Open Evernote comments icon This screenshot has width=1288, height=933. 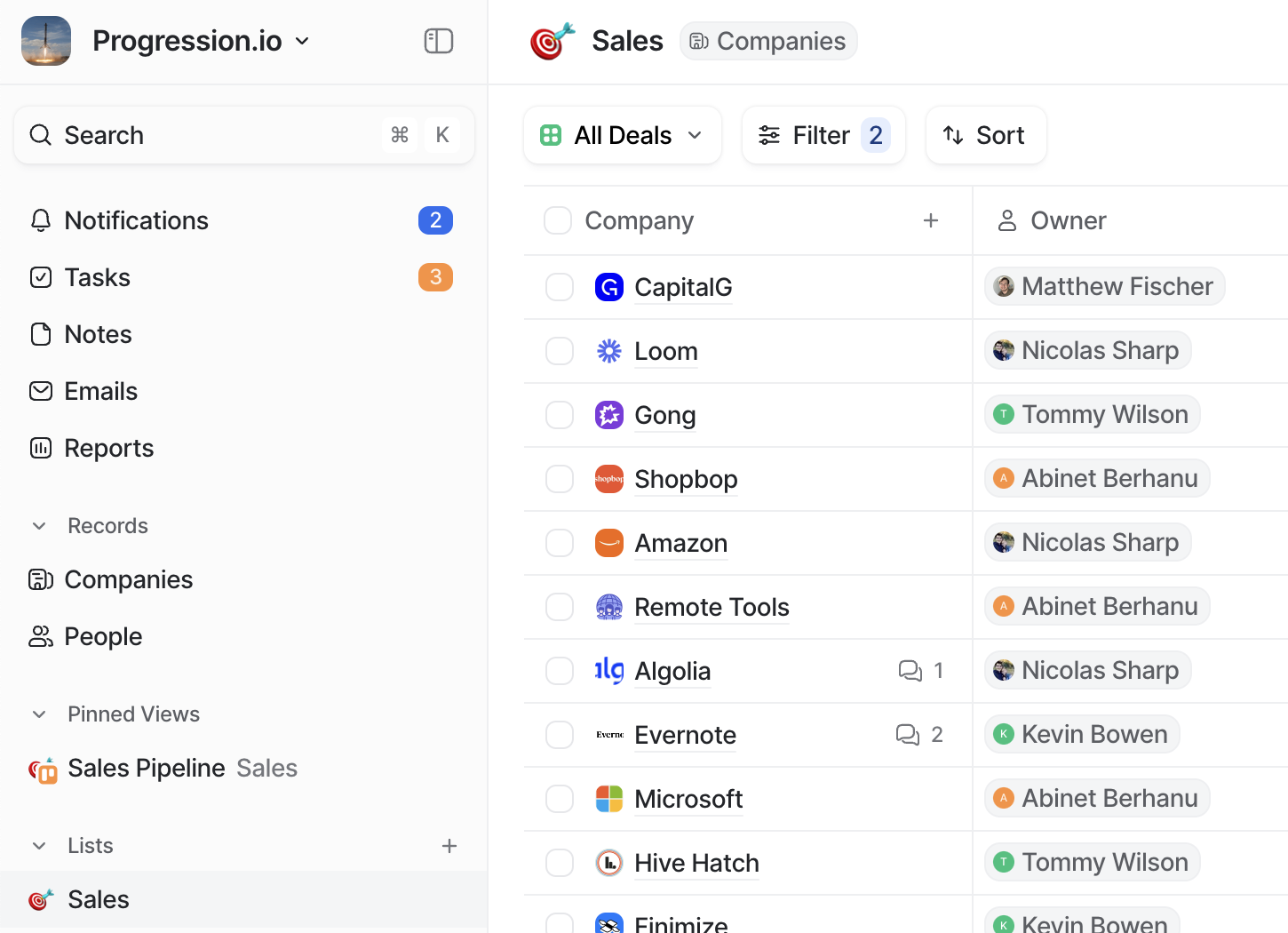coord(908,735)
